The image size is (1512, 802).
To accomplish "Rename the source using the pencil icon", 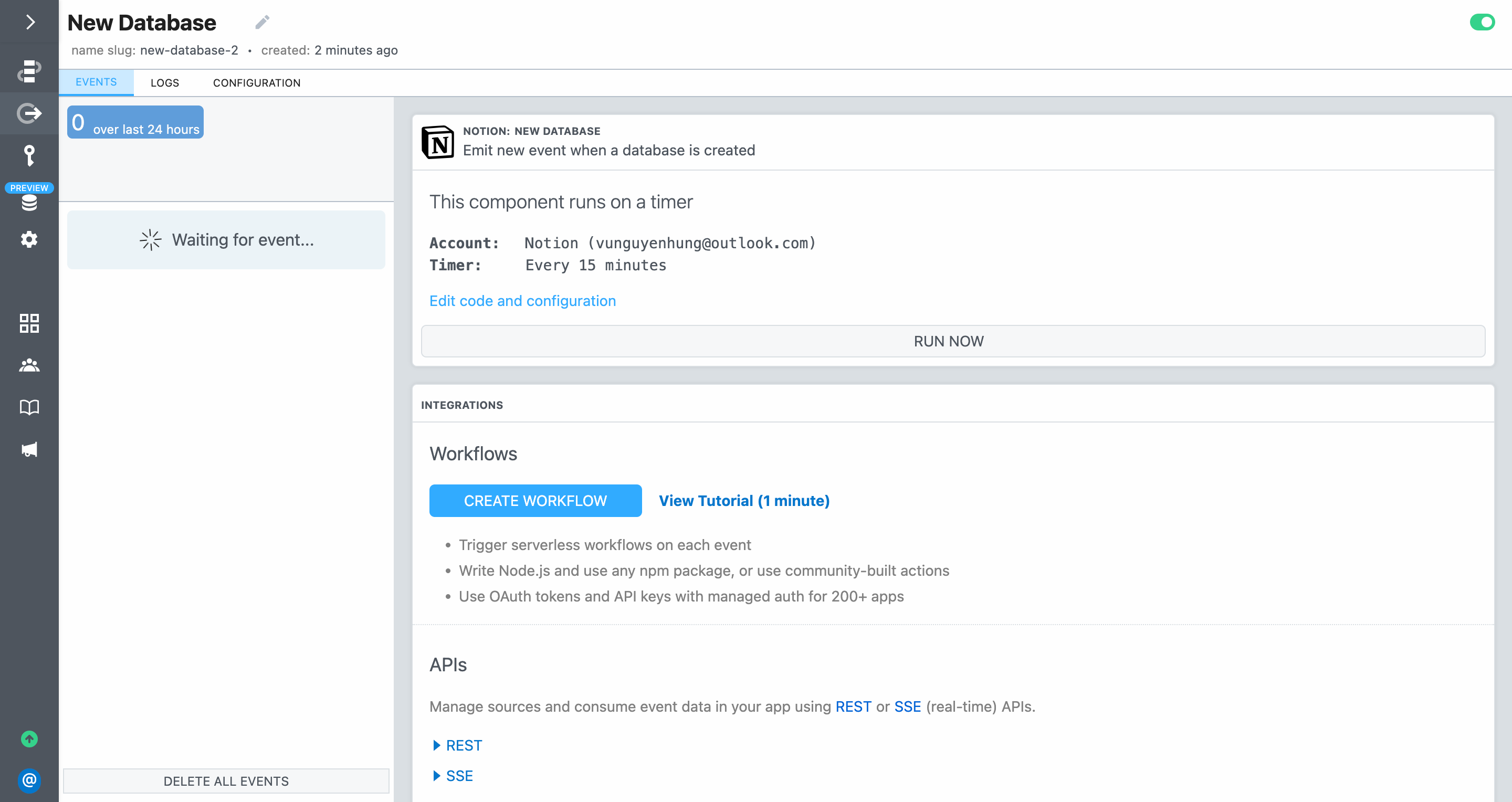I will (x=262, y=21).
